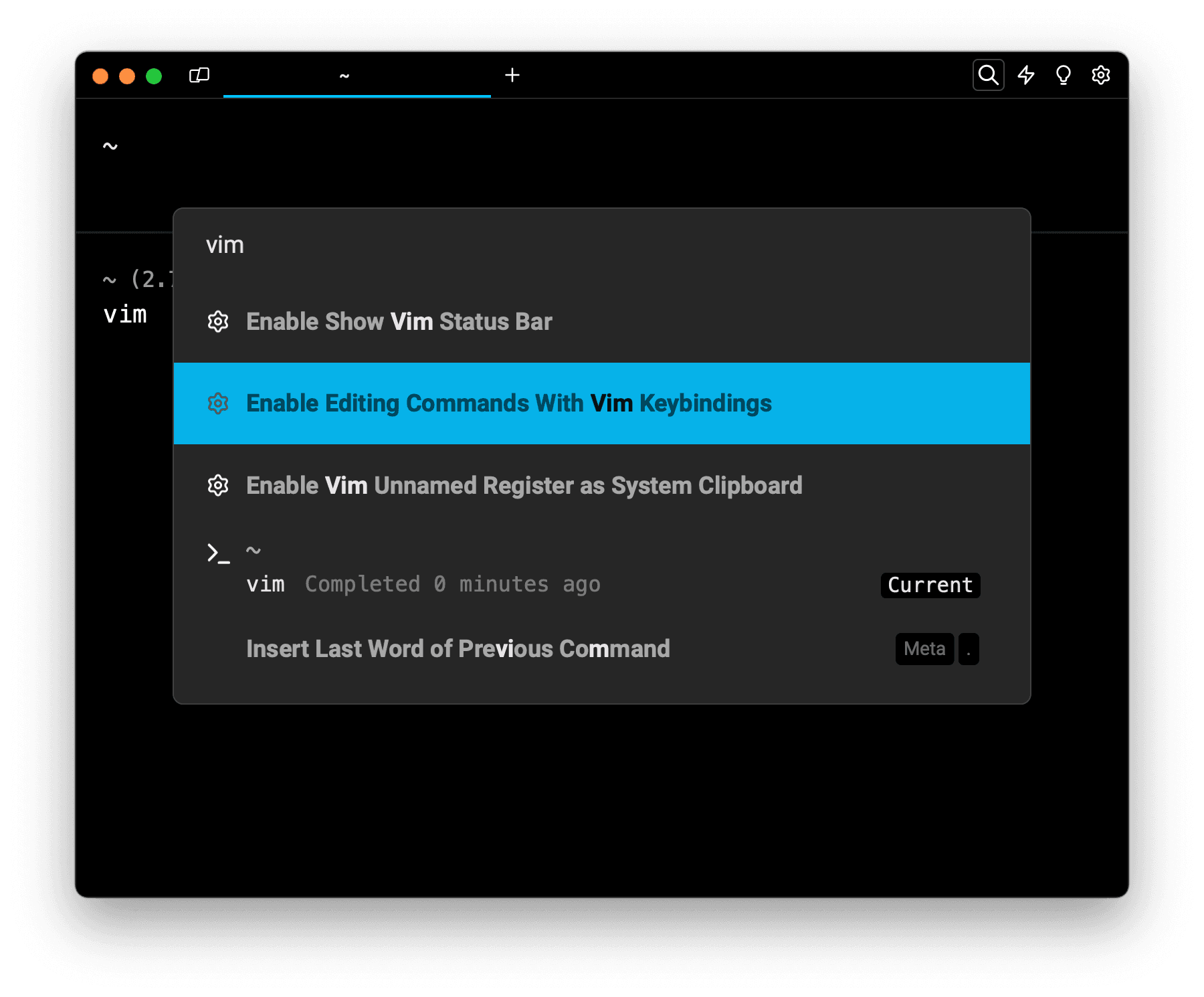Image resolution: width=1204 pixels, height=997 pixels.
Task: Open settings via the top-right gear icon
Action: 1100,75
